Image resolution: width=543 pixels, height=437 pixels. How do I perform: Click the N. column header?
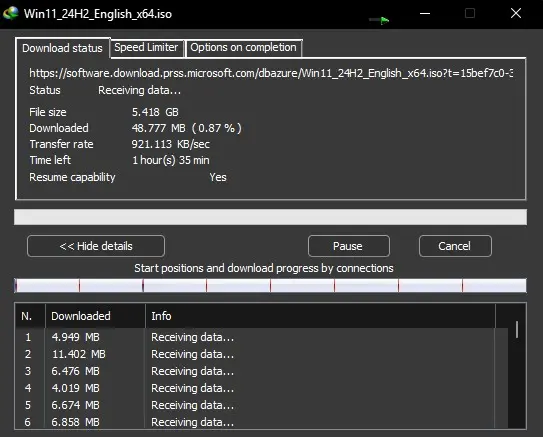30,316
